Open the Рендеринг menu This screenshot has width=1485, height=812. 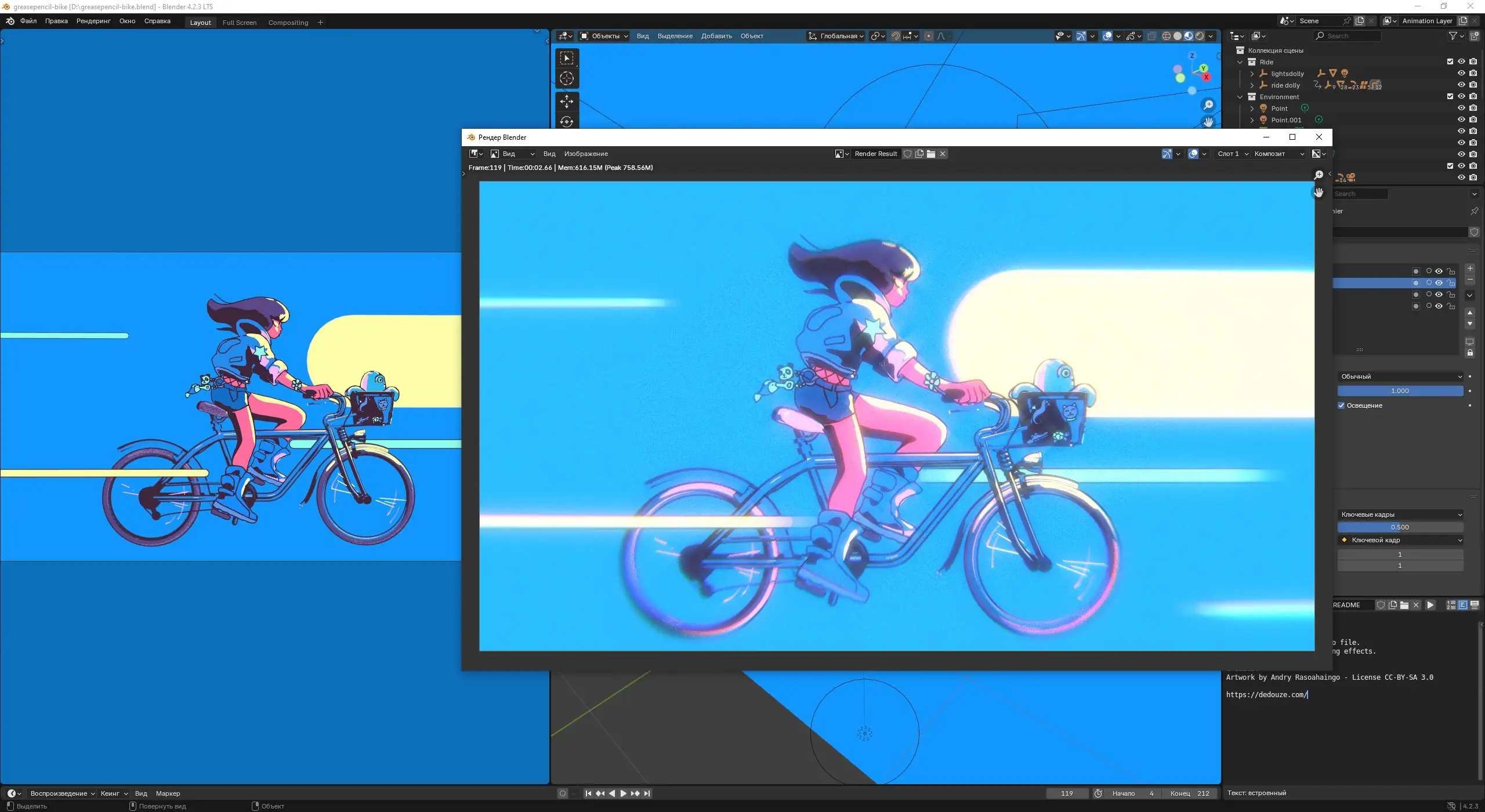(x=93, y=21)
